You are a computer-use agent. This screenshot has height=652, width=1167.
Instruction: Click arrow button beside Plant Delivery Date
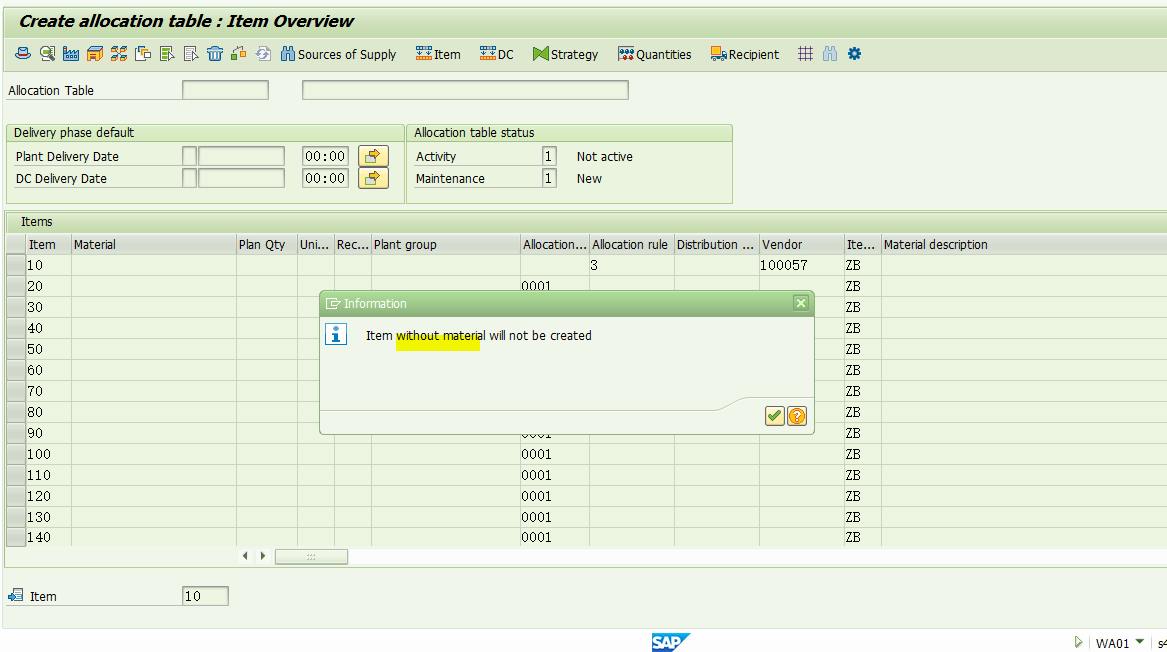(x=374, y=156)
